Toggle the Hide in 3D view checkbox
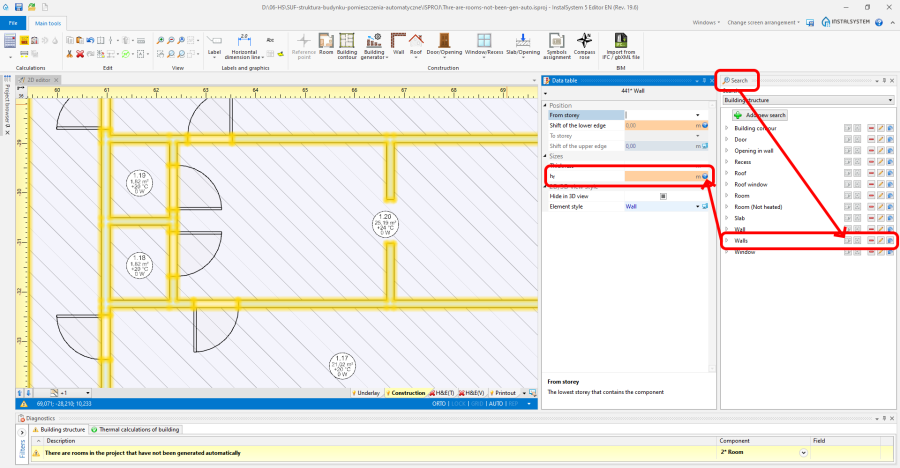 point(663,196)
